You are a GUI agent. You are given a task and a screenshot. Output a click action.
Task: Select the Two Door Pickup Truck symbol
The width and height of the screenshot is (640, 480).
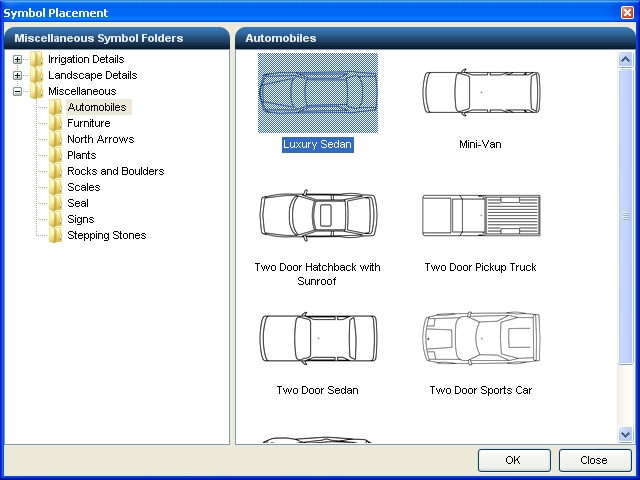point(480,215)
